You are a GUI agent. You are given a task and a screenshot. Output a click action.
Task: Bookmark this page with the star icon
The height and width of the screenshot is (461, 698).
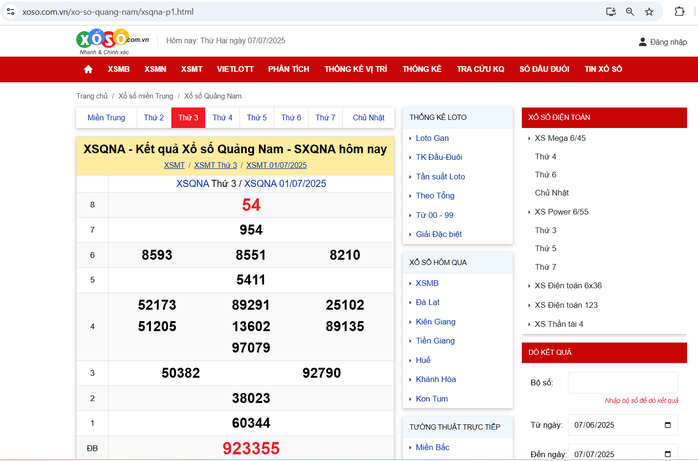(649, 11)
